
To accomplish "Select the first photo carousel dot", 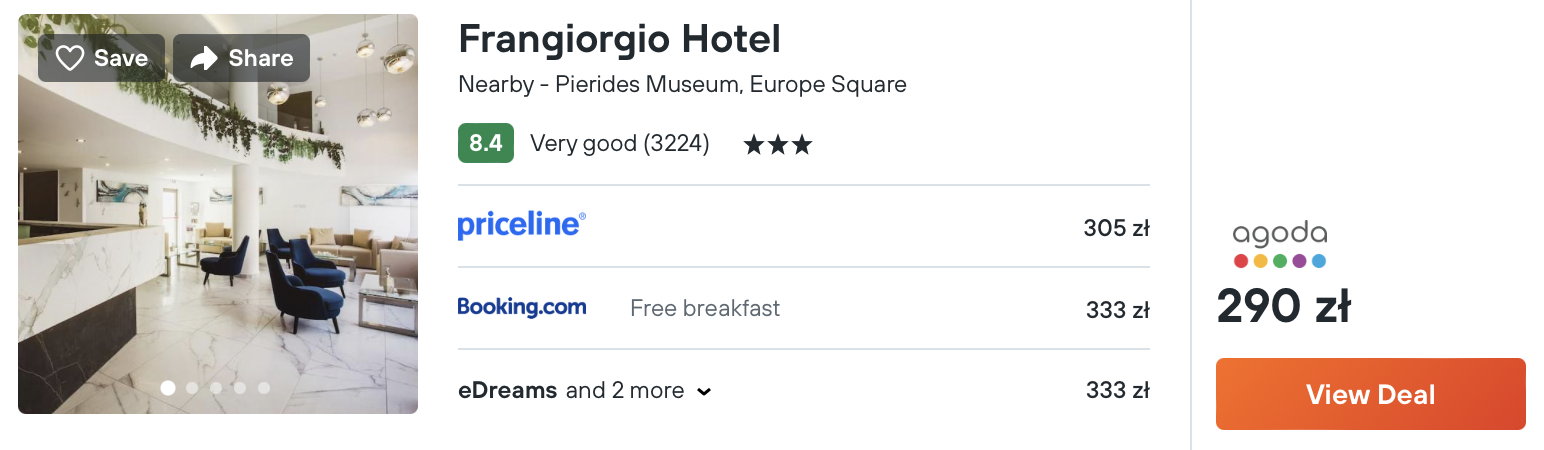I will (x=168, y=388).
